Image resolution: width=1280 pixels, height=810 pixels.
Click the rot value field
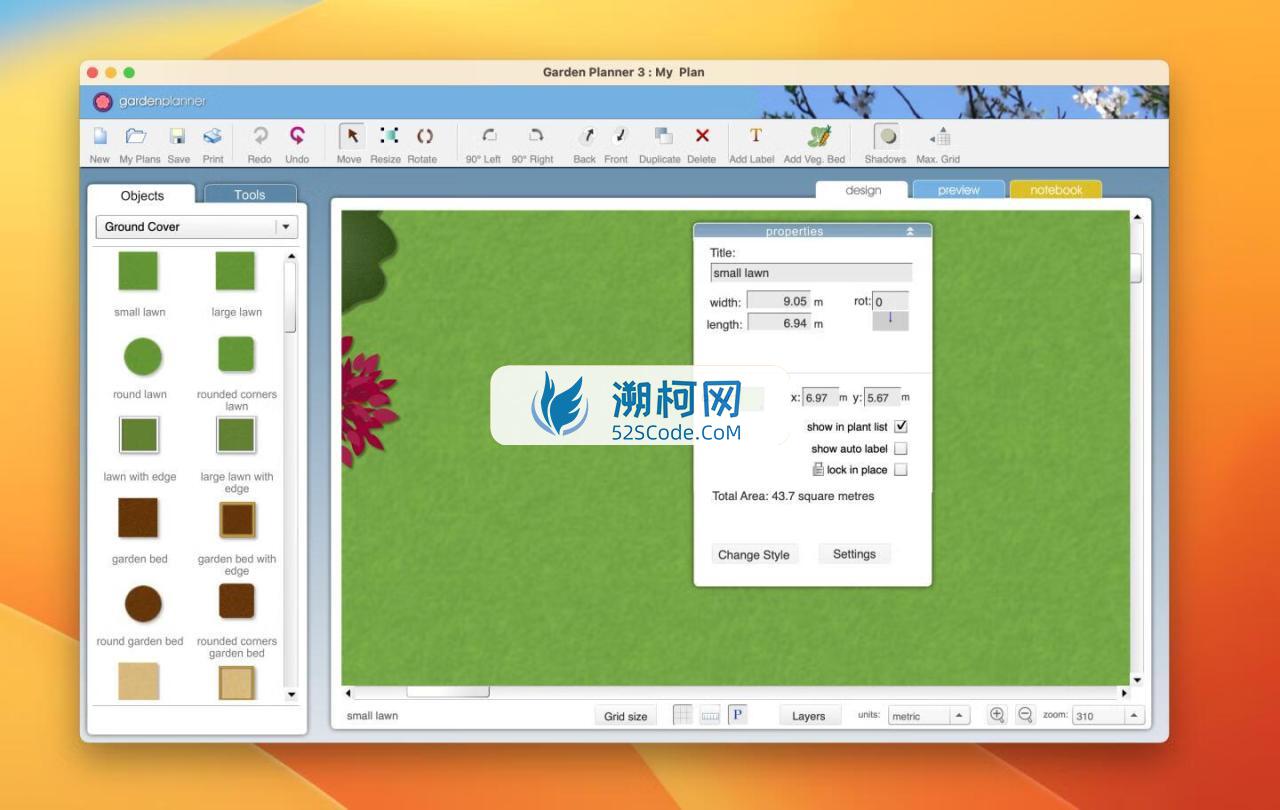pyautogui.click(x=891, y=301)
